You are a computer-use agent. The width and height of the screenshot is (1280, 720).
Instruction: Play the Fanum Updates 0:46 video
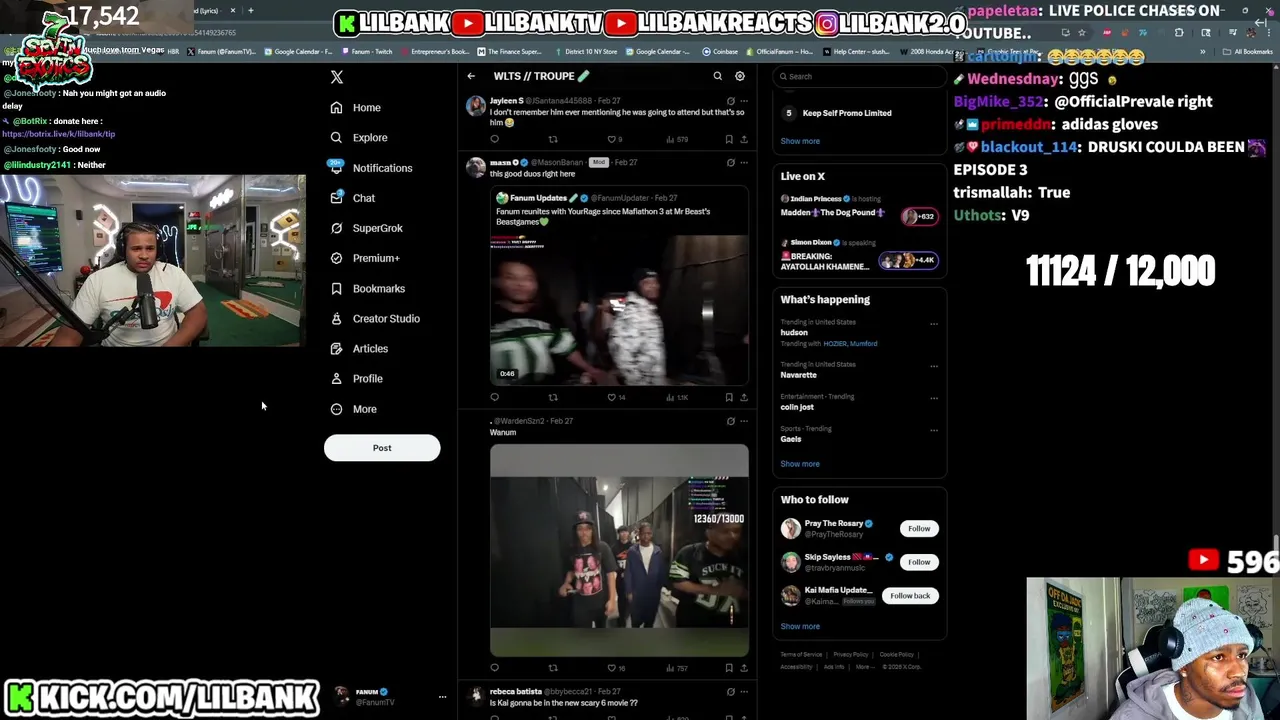(619, 310)
